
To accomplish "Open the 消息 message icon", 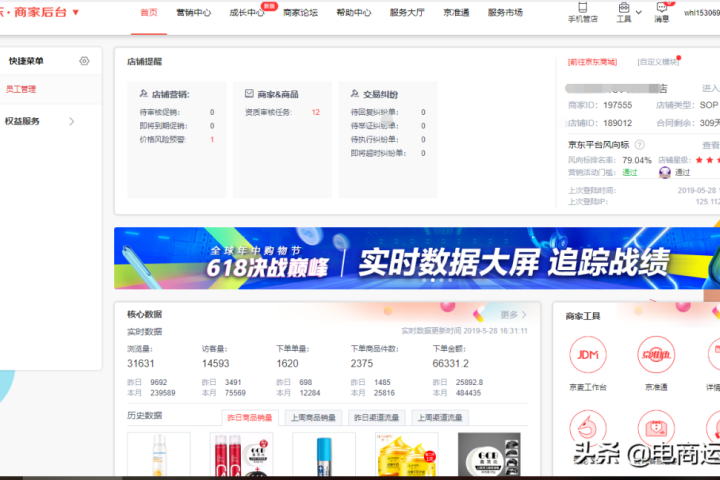I will 662,7.
